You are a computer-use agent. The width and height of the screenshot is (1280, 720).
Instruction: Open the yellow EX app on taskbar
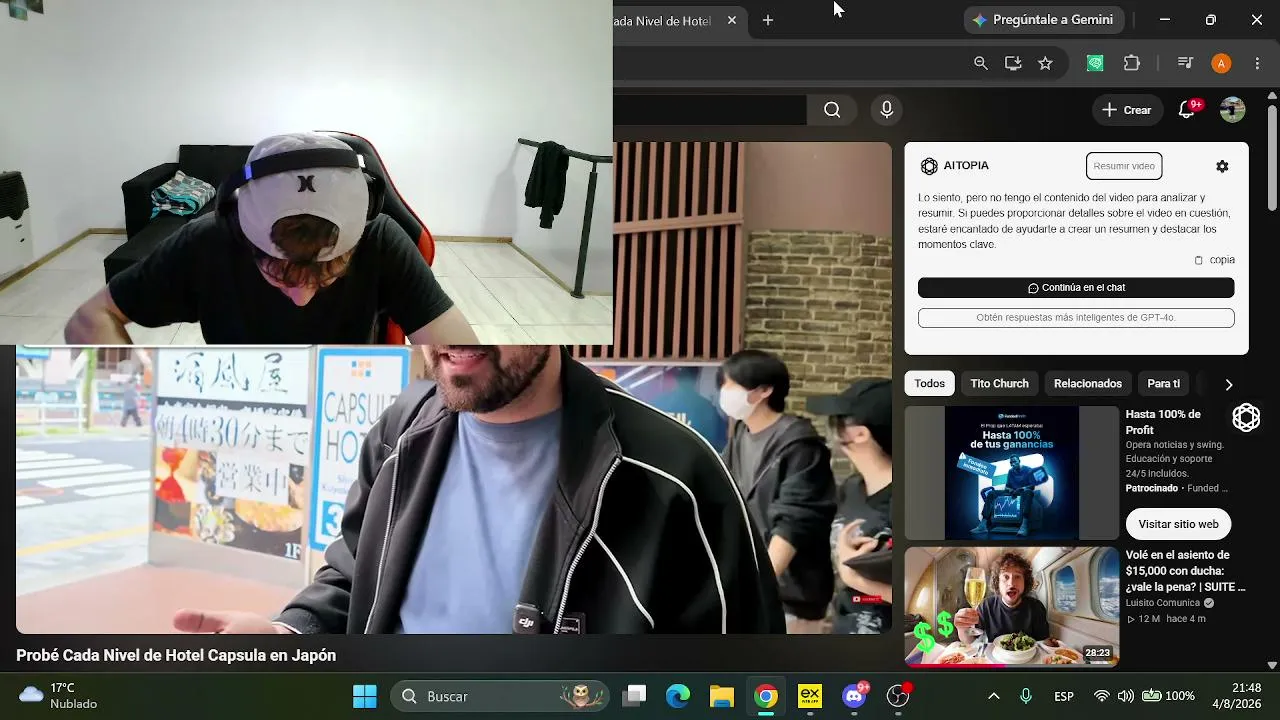810,696
